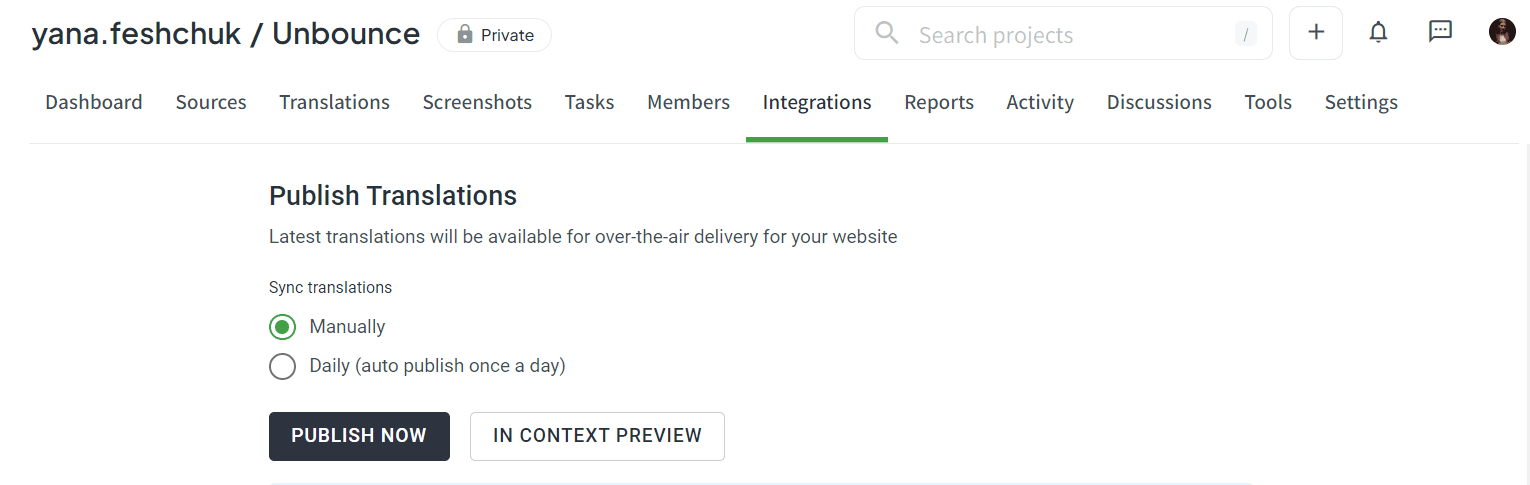Click the plus icon to create new project
Screen dimensions: 1530x485
[1316, 33]
